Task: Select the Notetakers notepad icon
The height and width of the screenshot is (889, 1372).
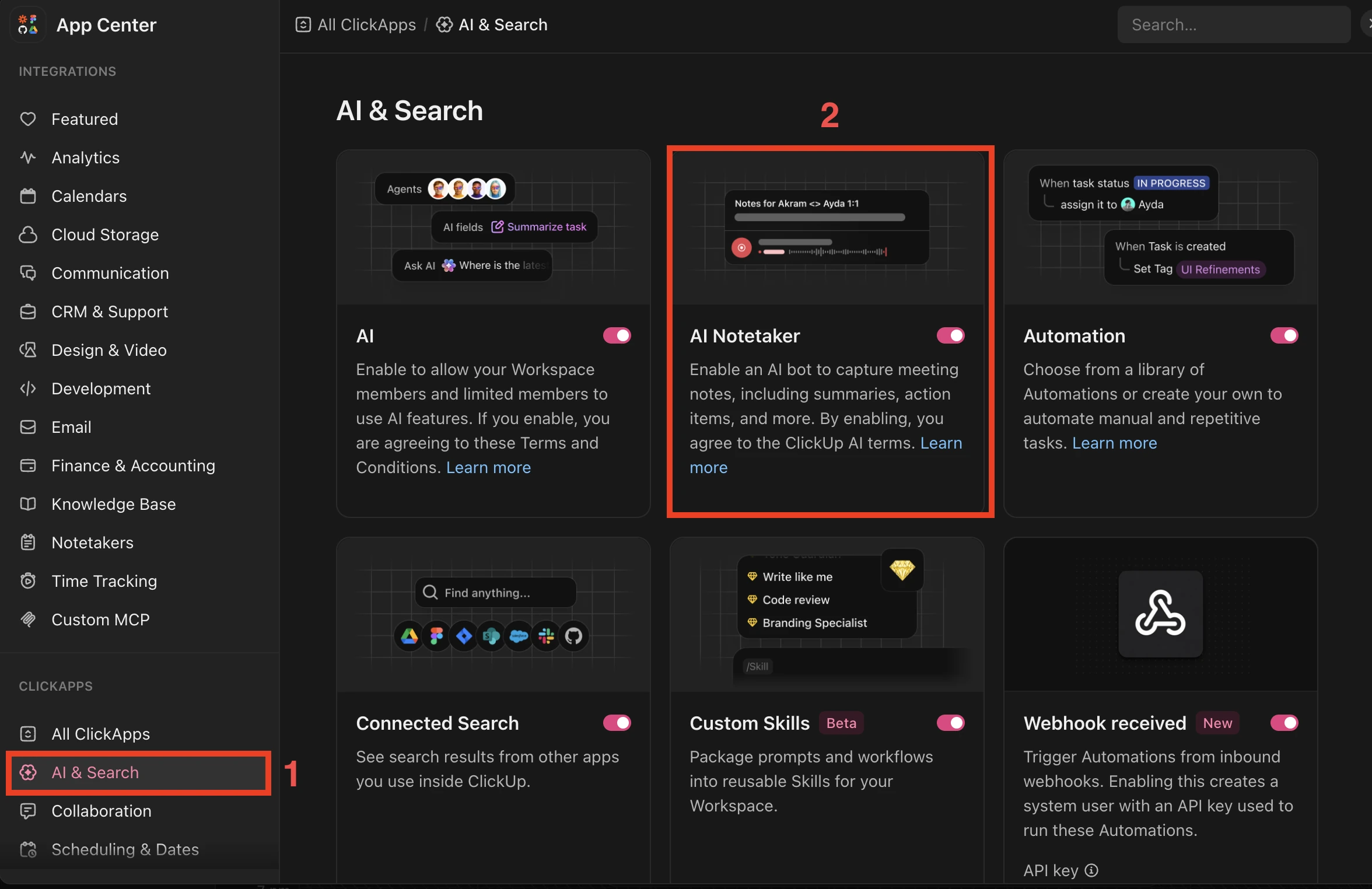Action: click(x=28, y=542)
